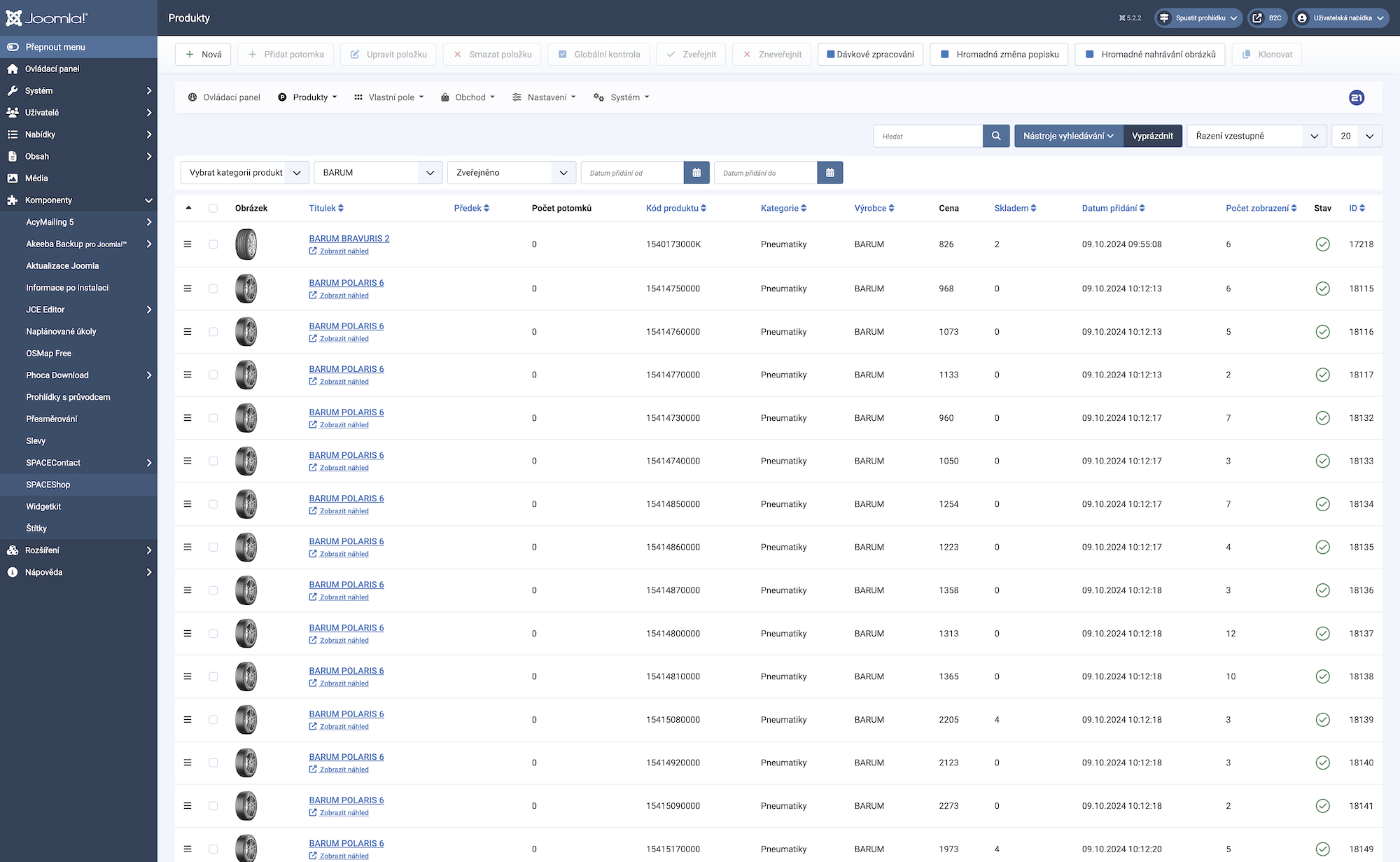Screen dimensions: 1400x862
Task: Open the Obchod menu
Action: tap(468, 97)
